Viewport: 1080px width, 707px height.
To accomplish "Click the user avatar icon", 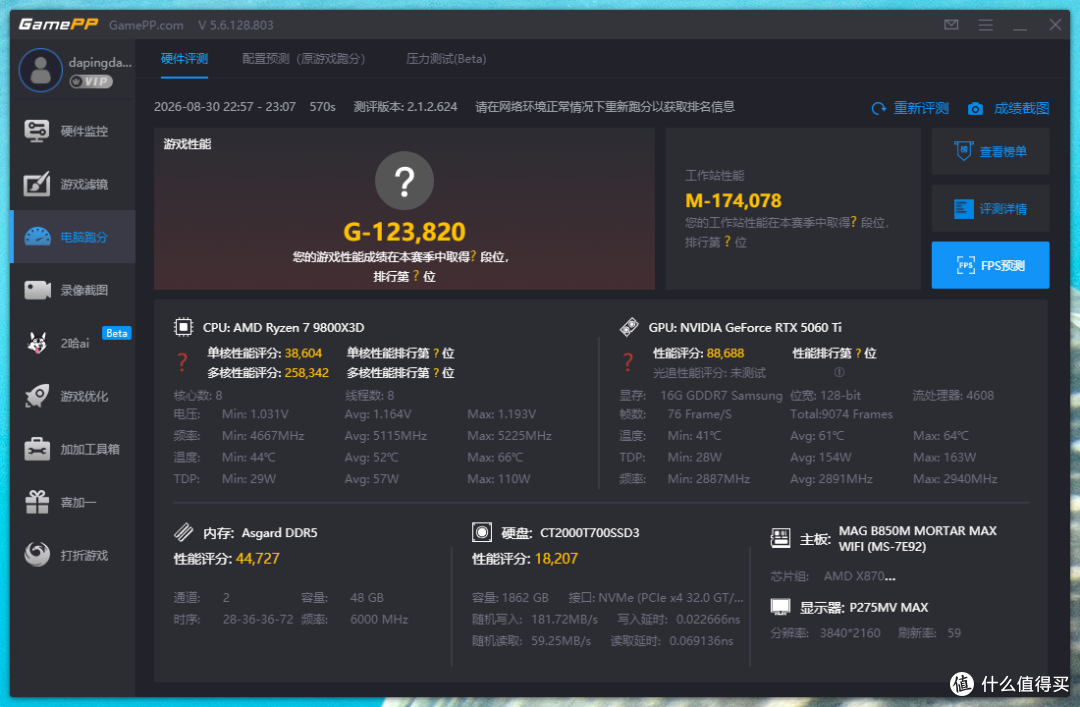I will pos(41,70).
